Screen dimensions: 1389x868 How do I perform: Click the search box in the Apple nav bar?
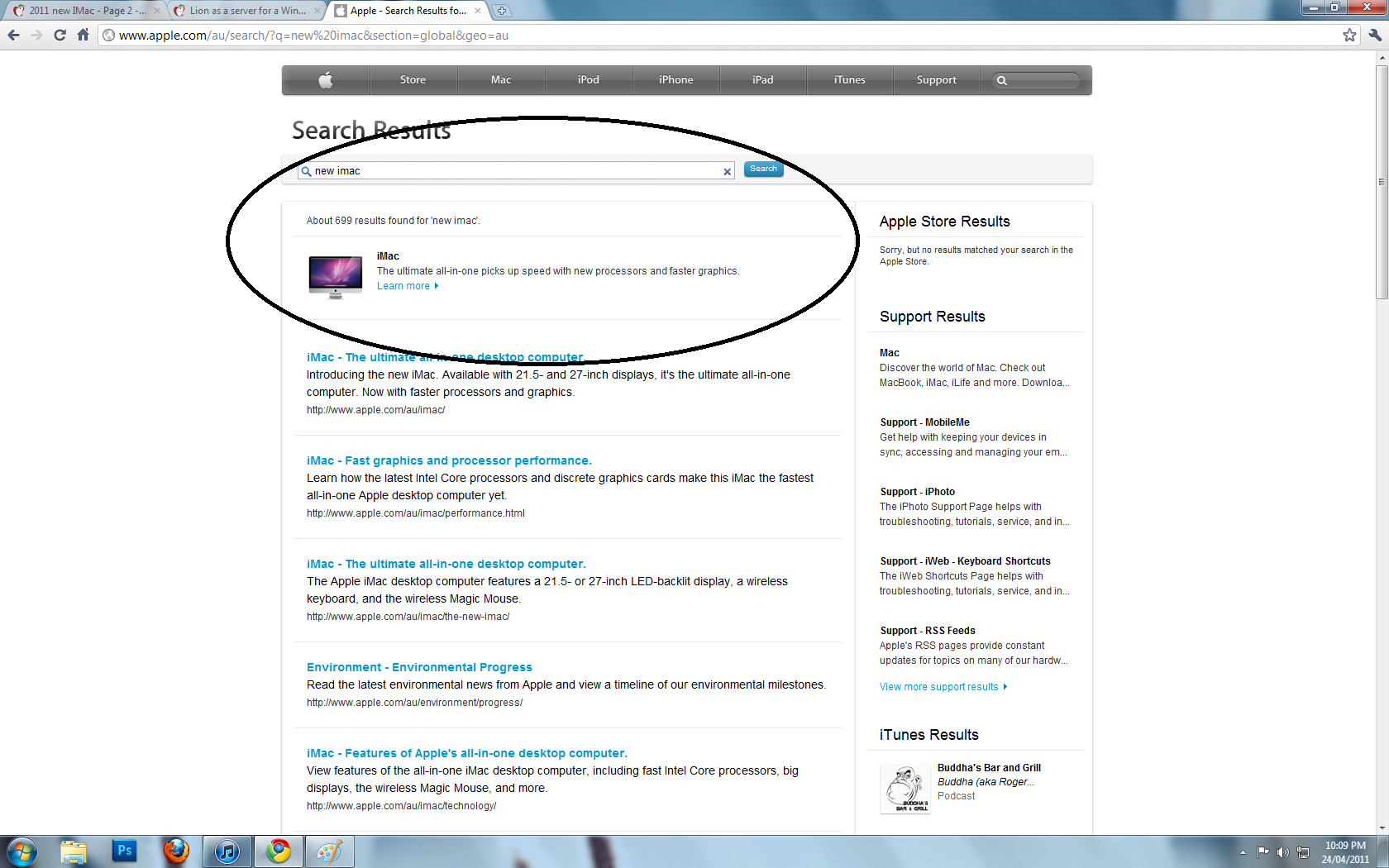coord(1037,80)
